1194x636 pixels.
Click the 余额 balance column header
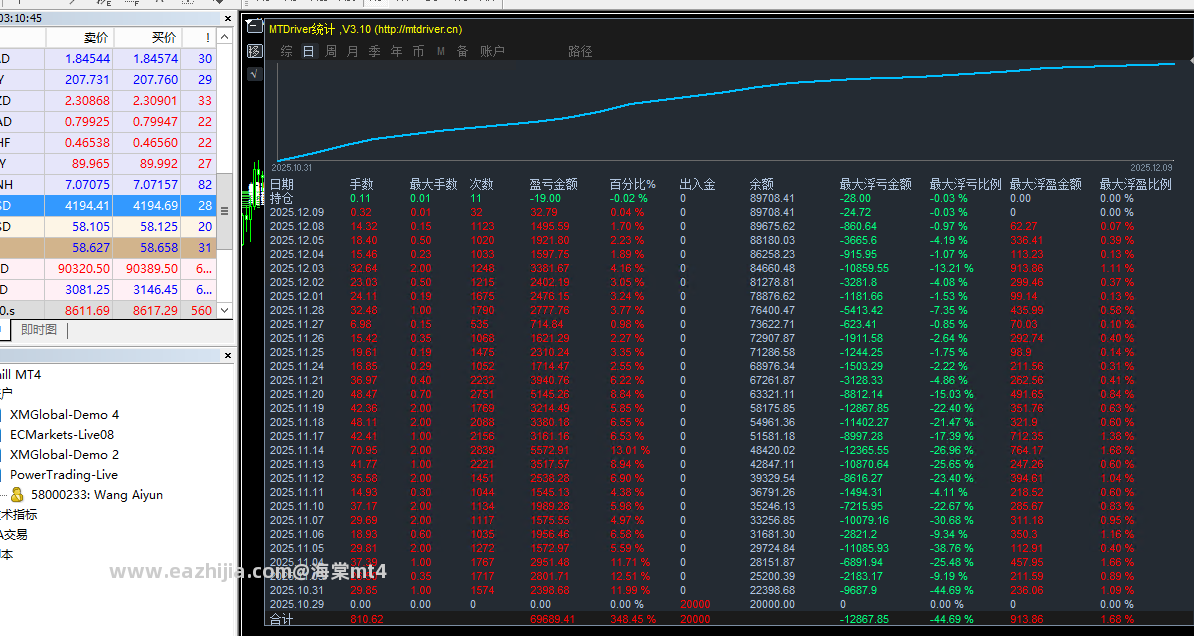pos(761,184)
